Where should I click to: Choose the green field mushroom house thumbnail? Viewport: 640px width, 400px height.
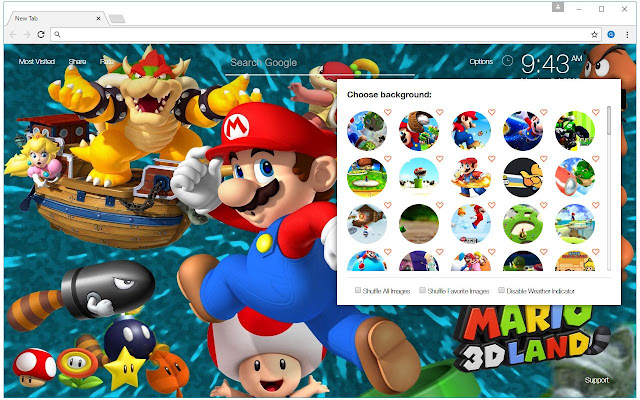367,178
